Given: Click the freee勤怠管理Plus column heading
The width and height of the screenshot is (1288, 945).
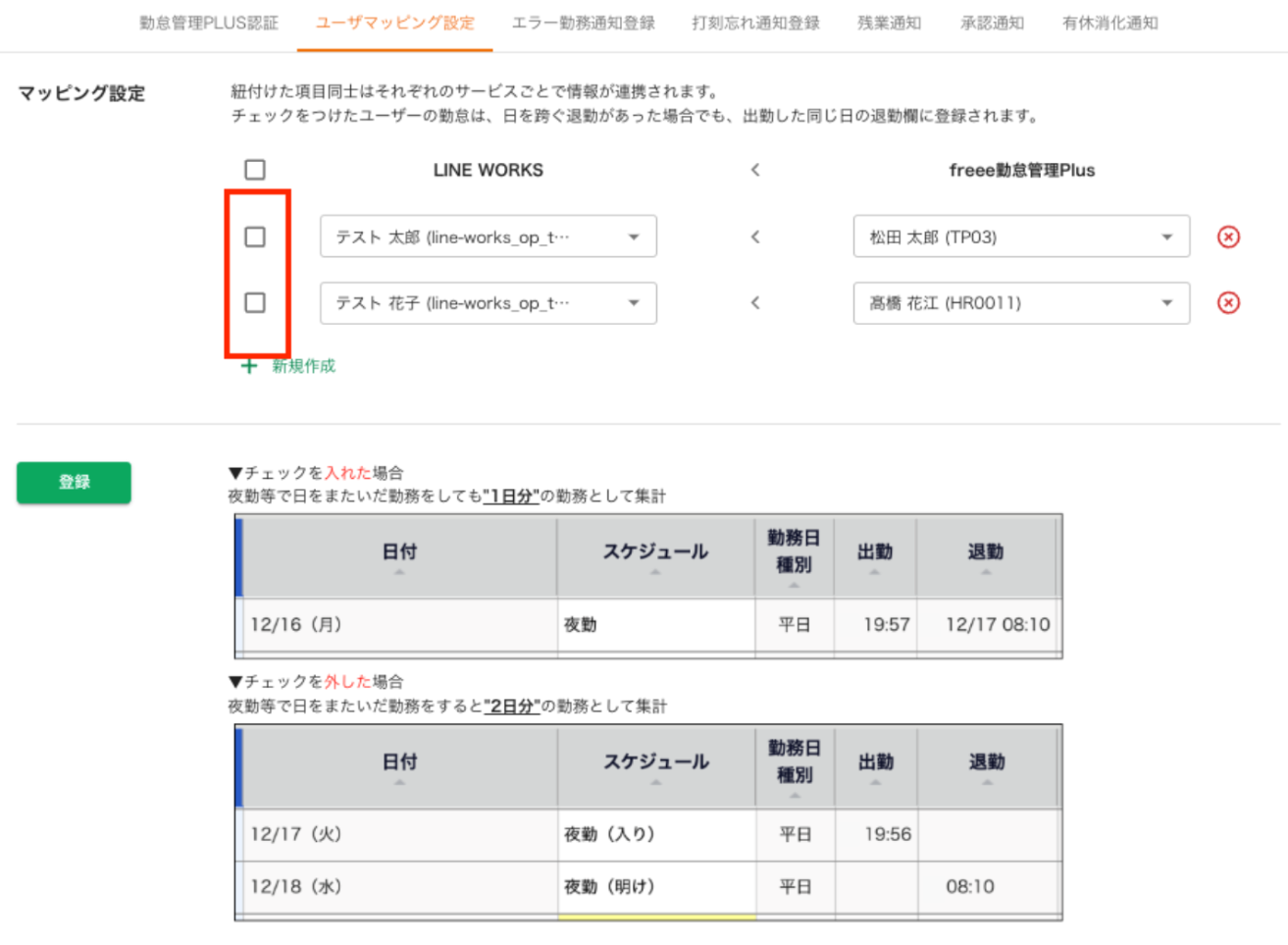Looking at the screenshot, I should (x=1022, y=170).
